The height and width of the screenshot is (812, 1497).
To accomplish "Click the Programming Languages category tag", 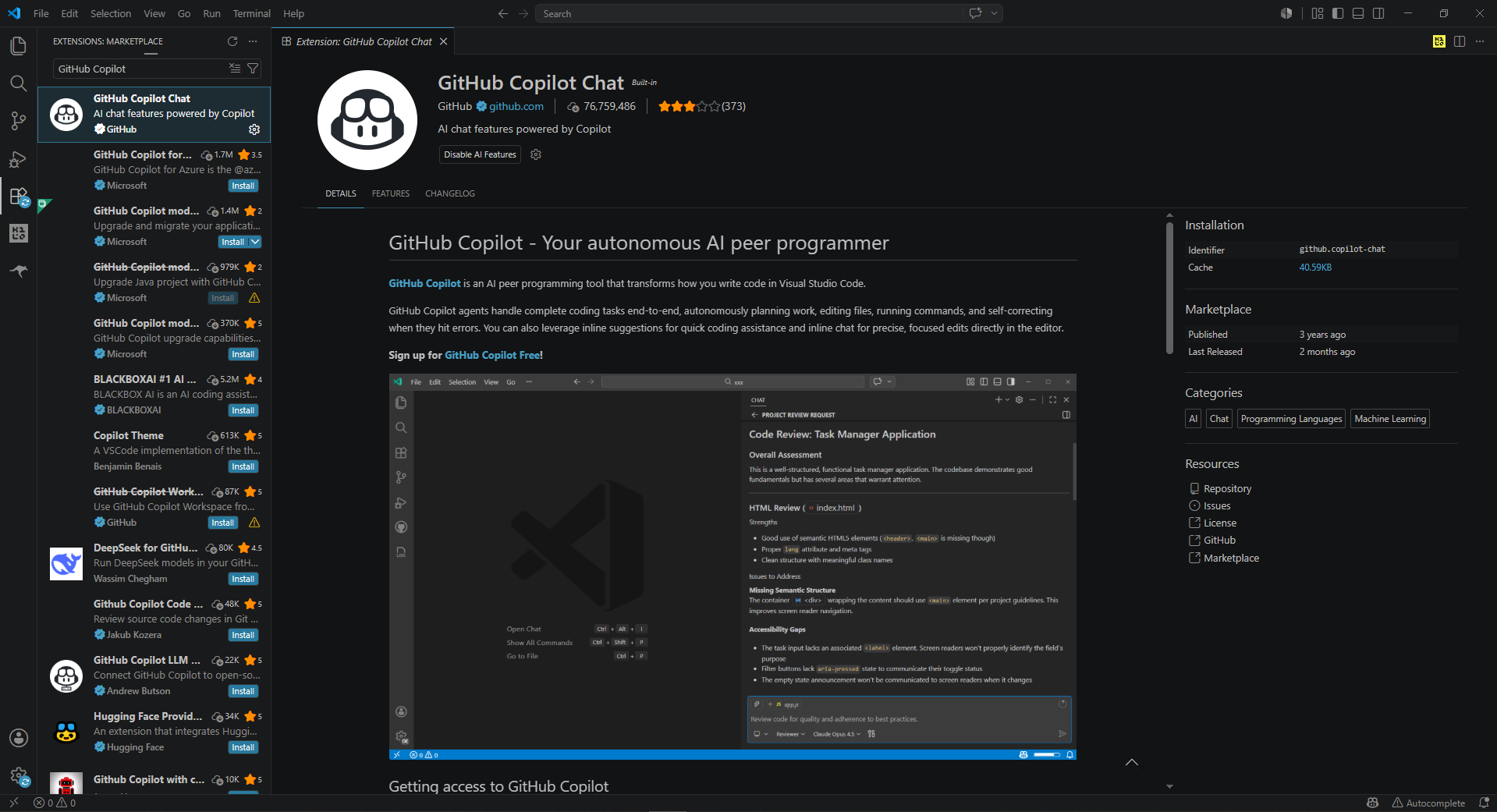I will click(x=1291, y=419).
